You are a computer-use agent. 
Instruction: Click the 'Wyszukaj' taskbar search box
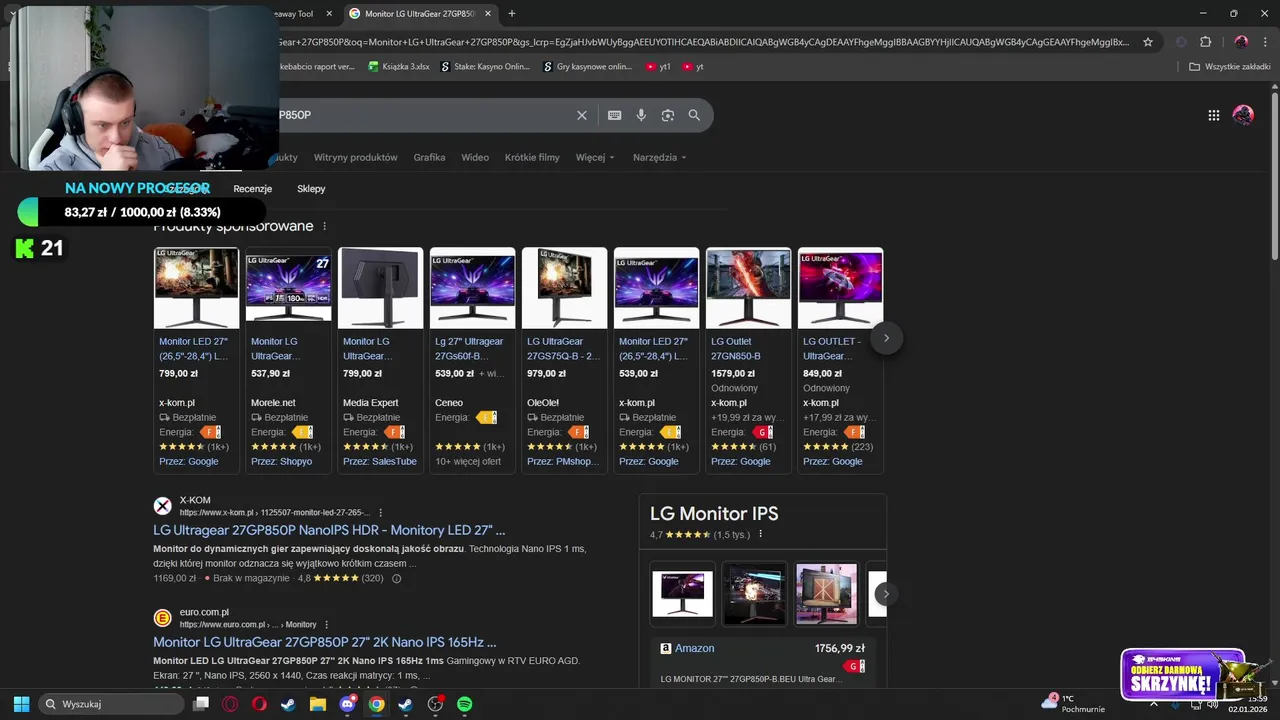pyautogui.click(x=111, y=704)
